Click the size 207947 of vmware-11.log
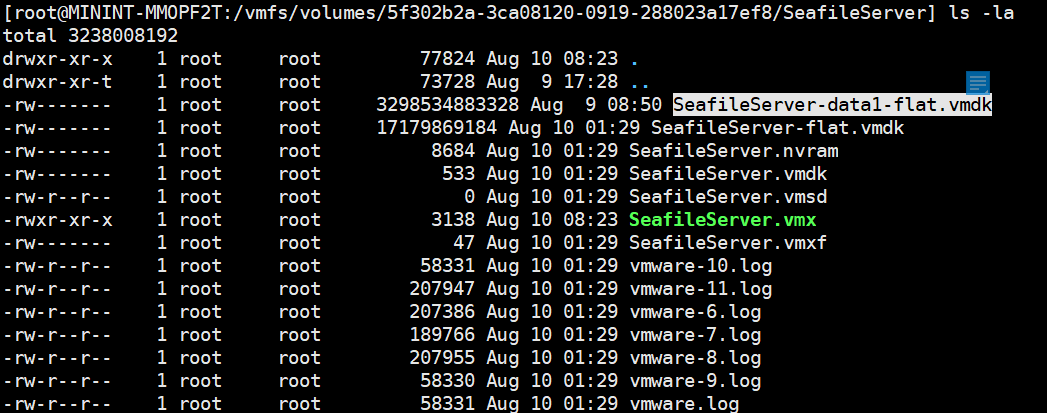The width and height of the screenshot is (1047, 413). pos(442,289)
